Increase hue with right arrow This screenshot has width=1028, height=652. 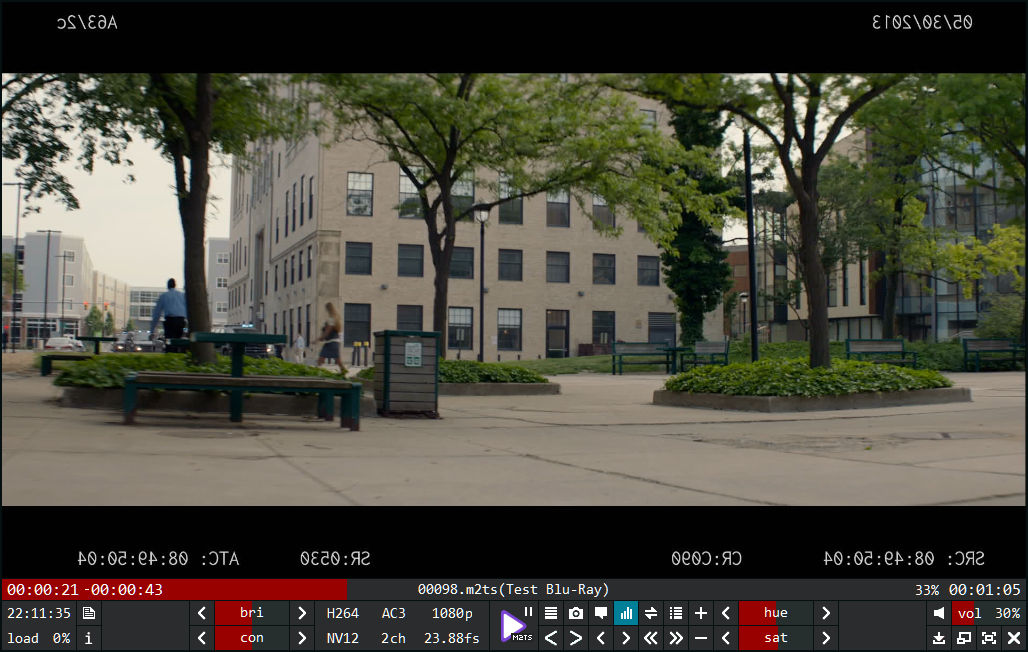(826, 613)
